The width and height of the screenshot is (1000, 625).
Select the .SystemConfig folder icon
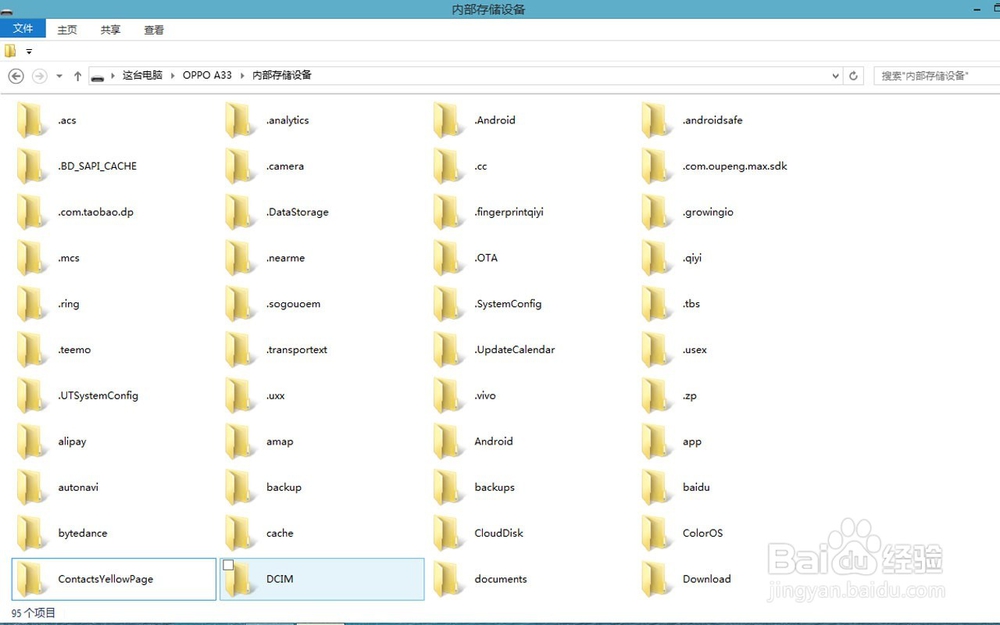(x=448, y=304)
